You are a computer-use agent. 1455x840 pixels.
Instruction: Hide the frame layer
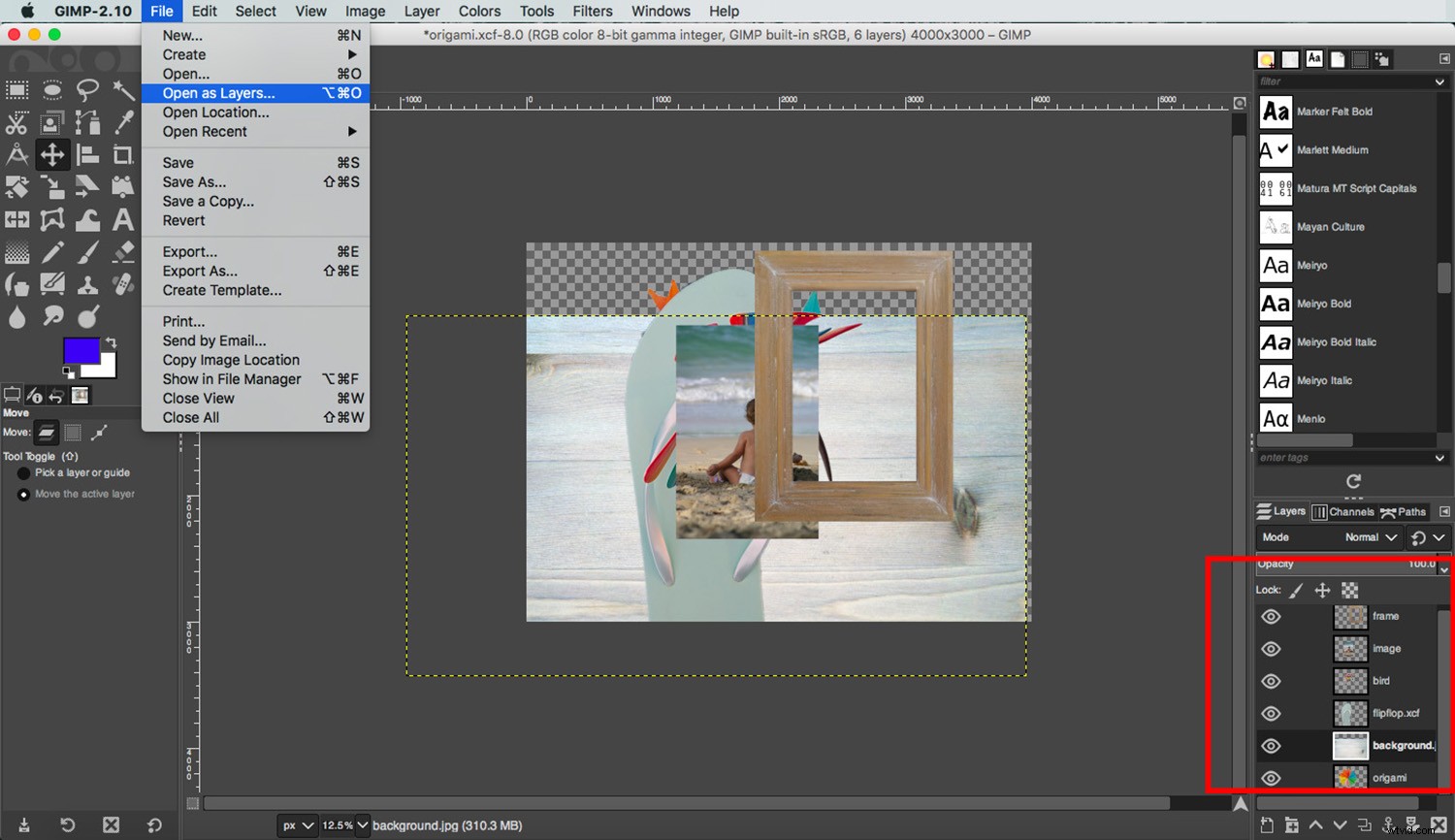click(x=1271, y=616)
